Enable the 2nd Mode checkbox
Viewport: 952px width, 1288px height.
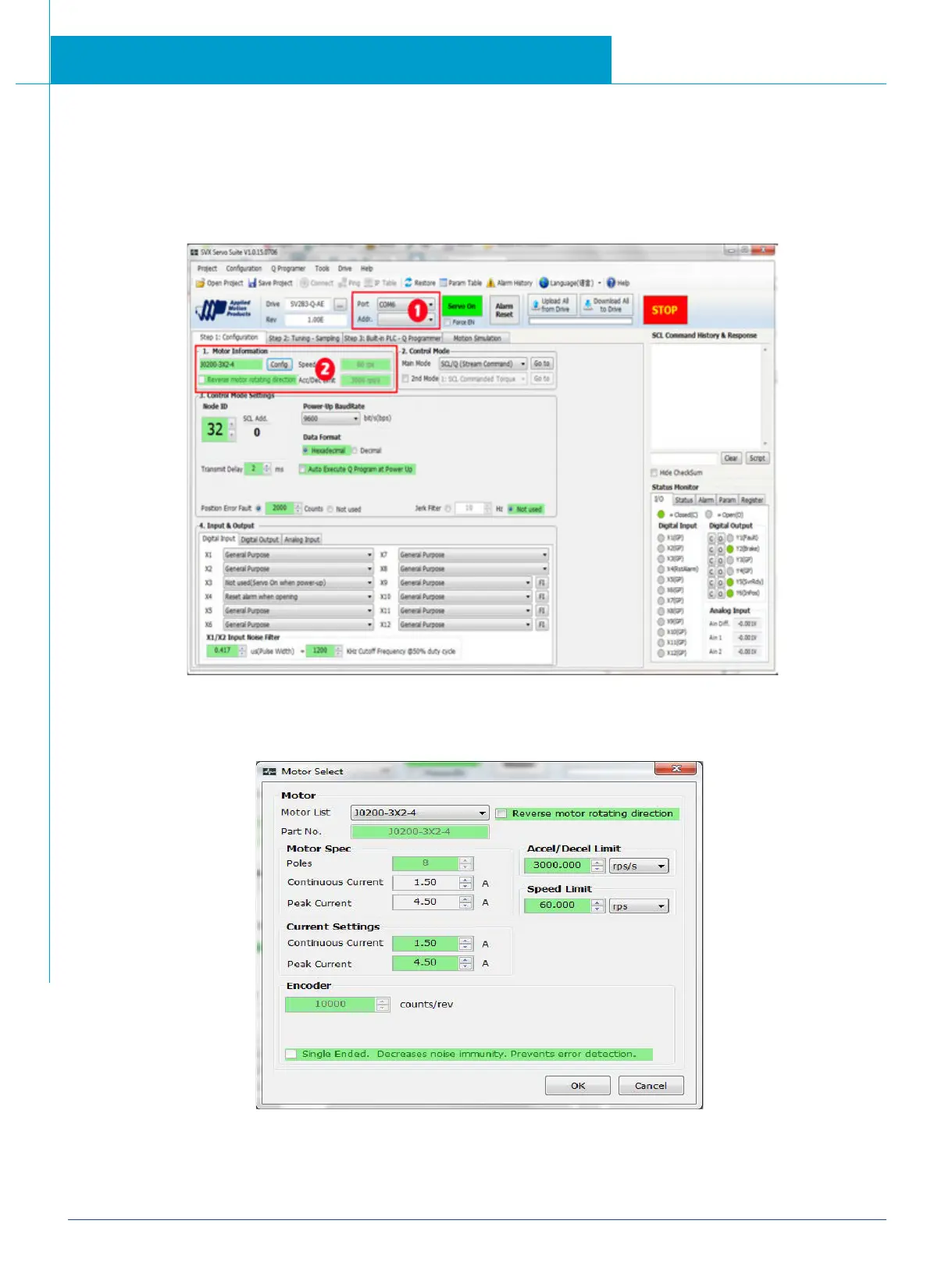(x=406, y=379)
